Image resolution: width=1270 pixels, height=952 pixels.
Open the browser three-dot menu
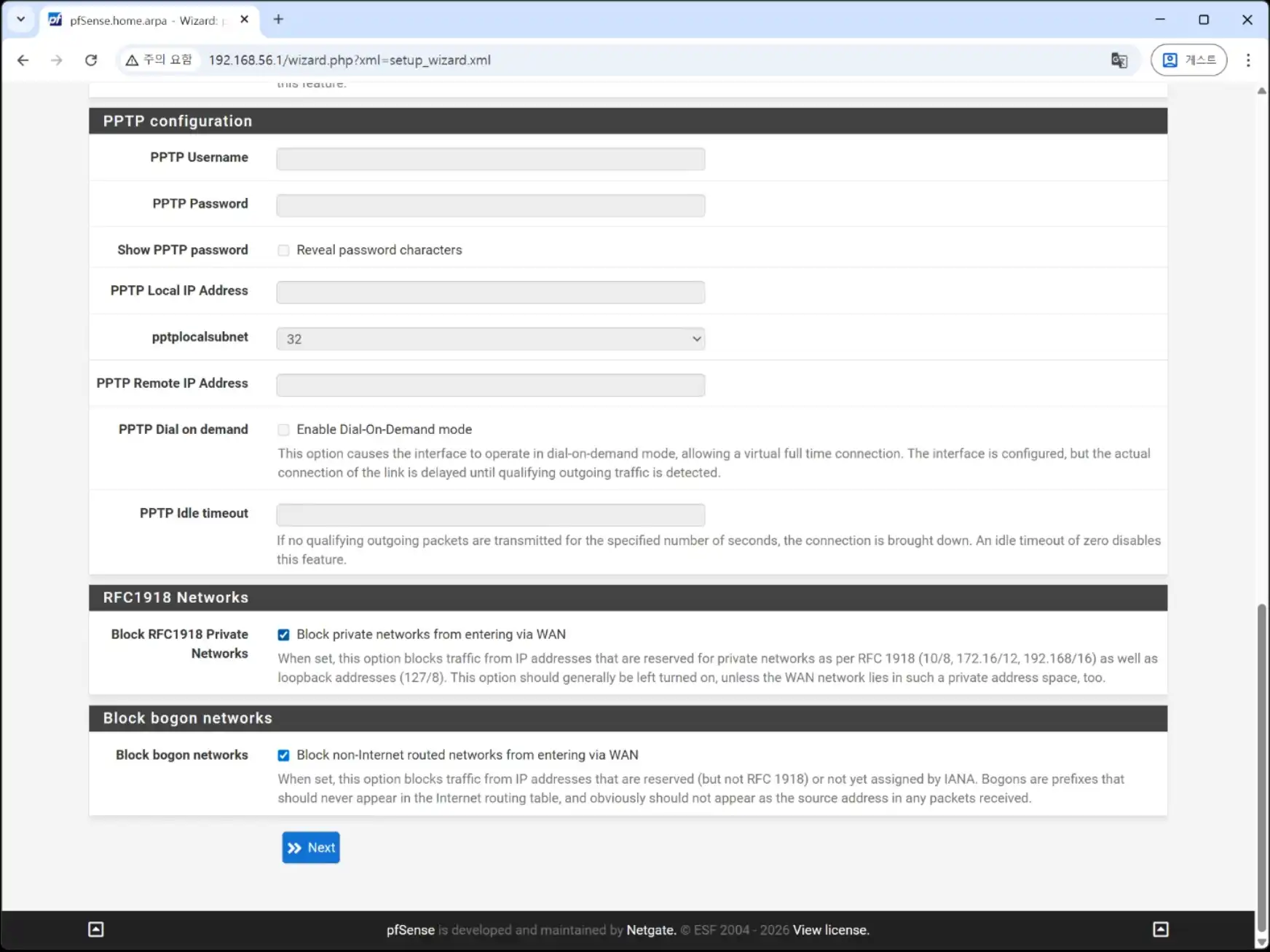tap(1247, 60)
